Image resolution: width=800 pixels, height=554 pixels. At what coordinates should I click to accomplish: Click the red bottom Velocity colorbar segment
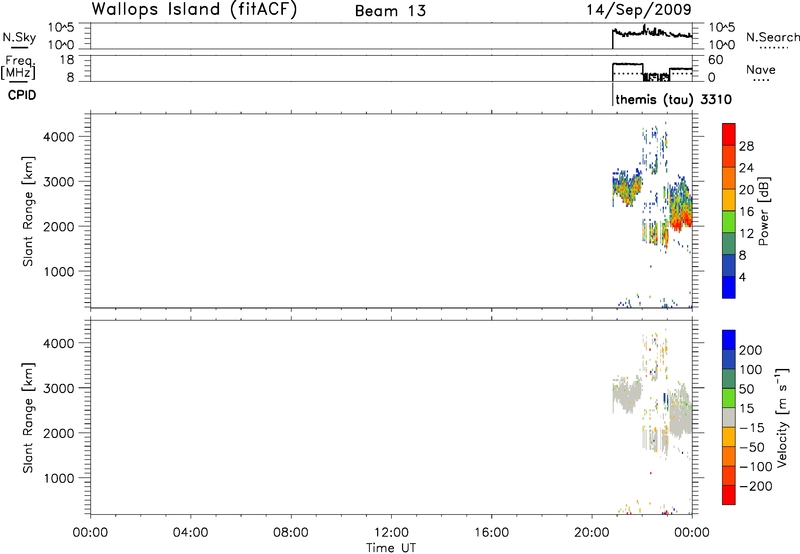pyautogui.click(x=729, y=495)
